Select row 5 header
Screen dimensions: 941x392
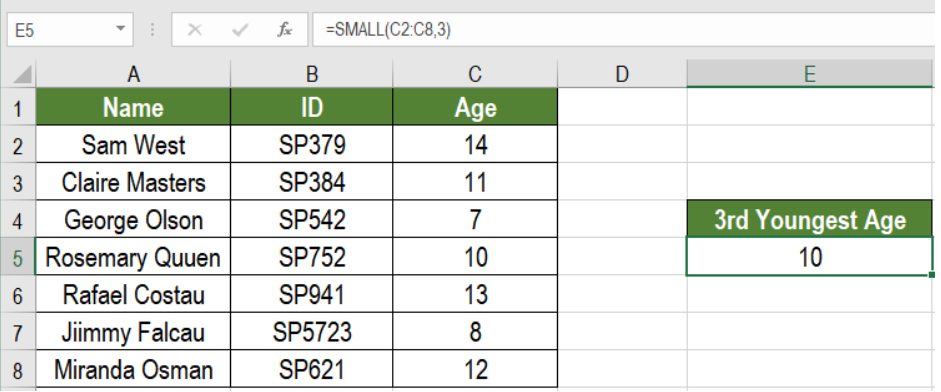click(18, 257)
